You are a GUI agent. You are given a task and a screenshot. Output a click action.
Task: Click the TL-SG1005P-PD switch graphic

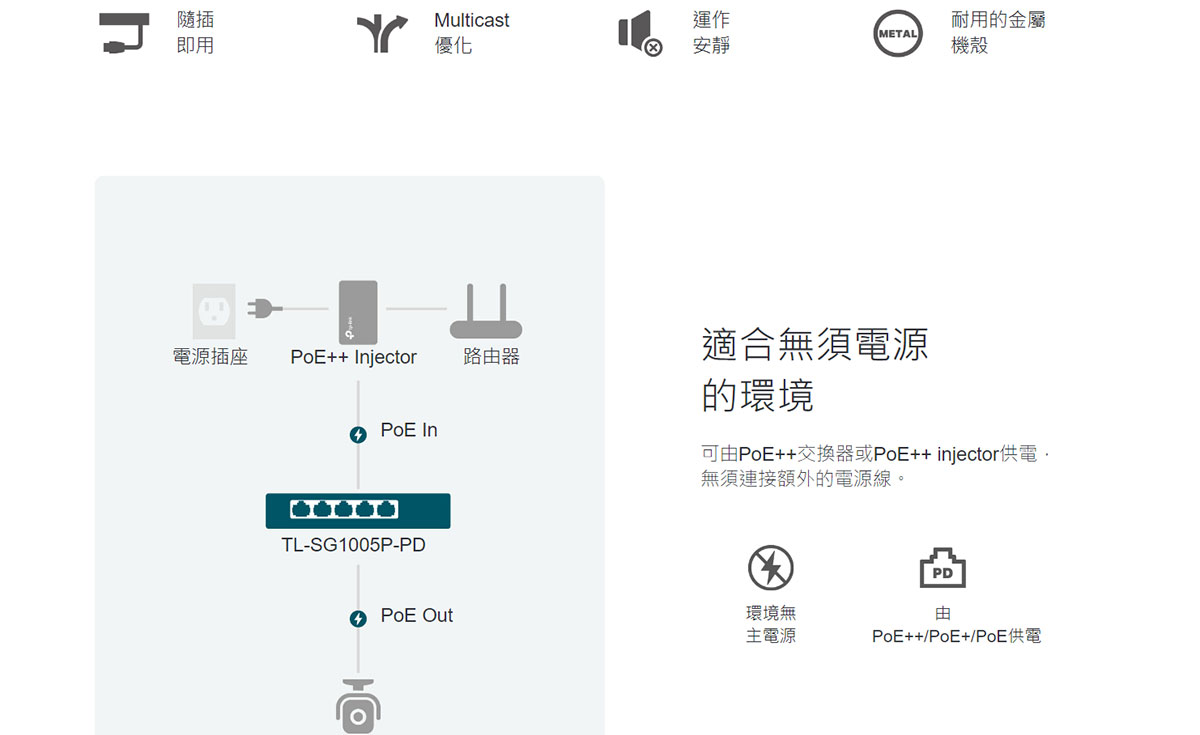click(358, 511)
